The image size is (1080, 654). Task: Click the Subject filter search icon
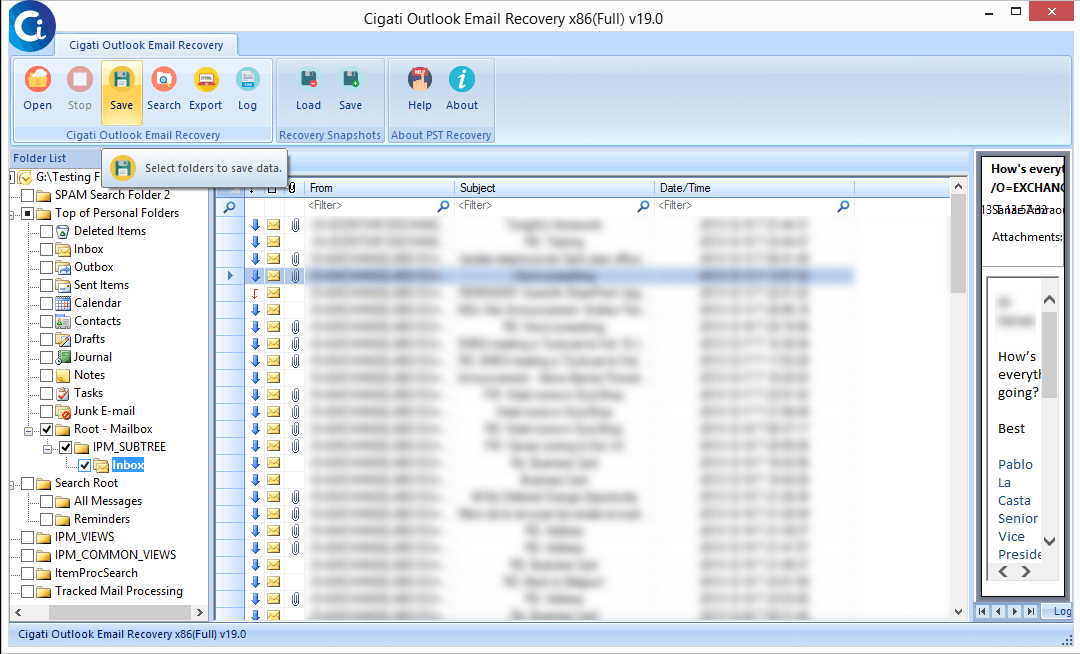tap(643, 206)
